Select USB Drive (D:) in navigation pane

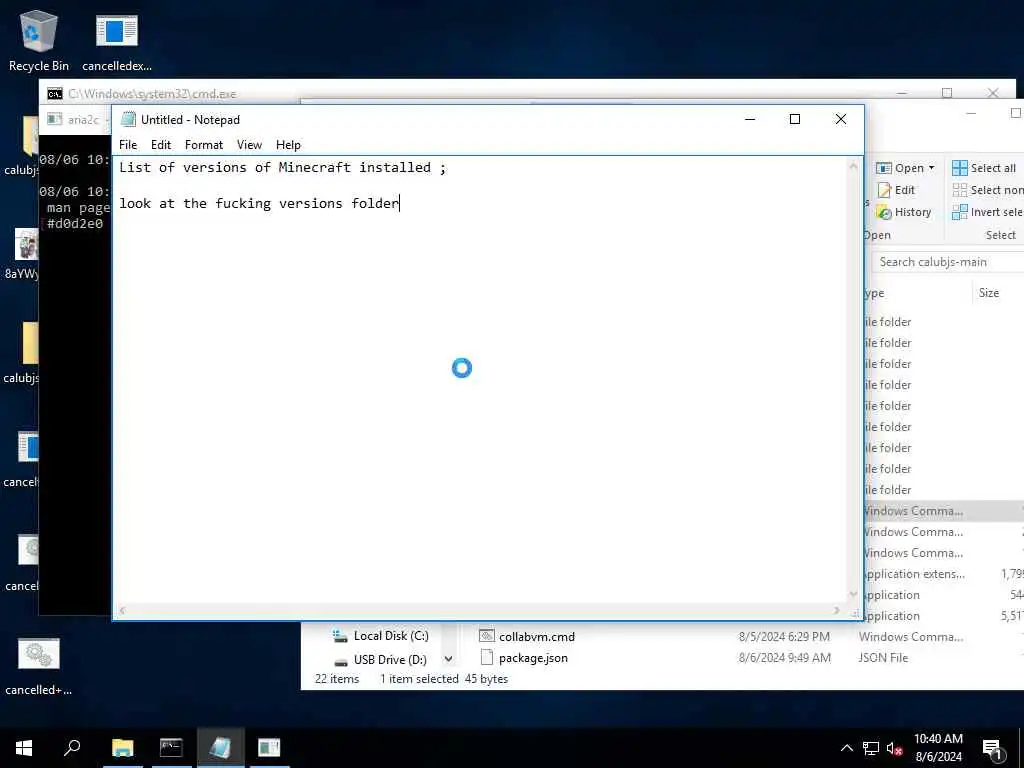(x=379, y=660)
